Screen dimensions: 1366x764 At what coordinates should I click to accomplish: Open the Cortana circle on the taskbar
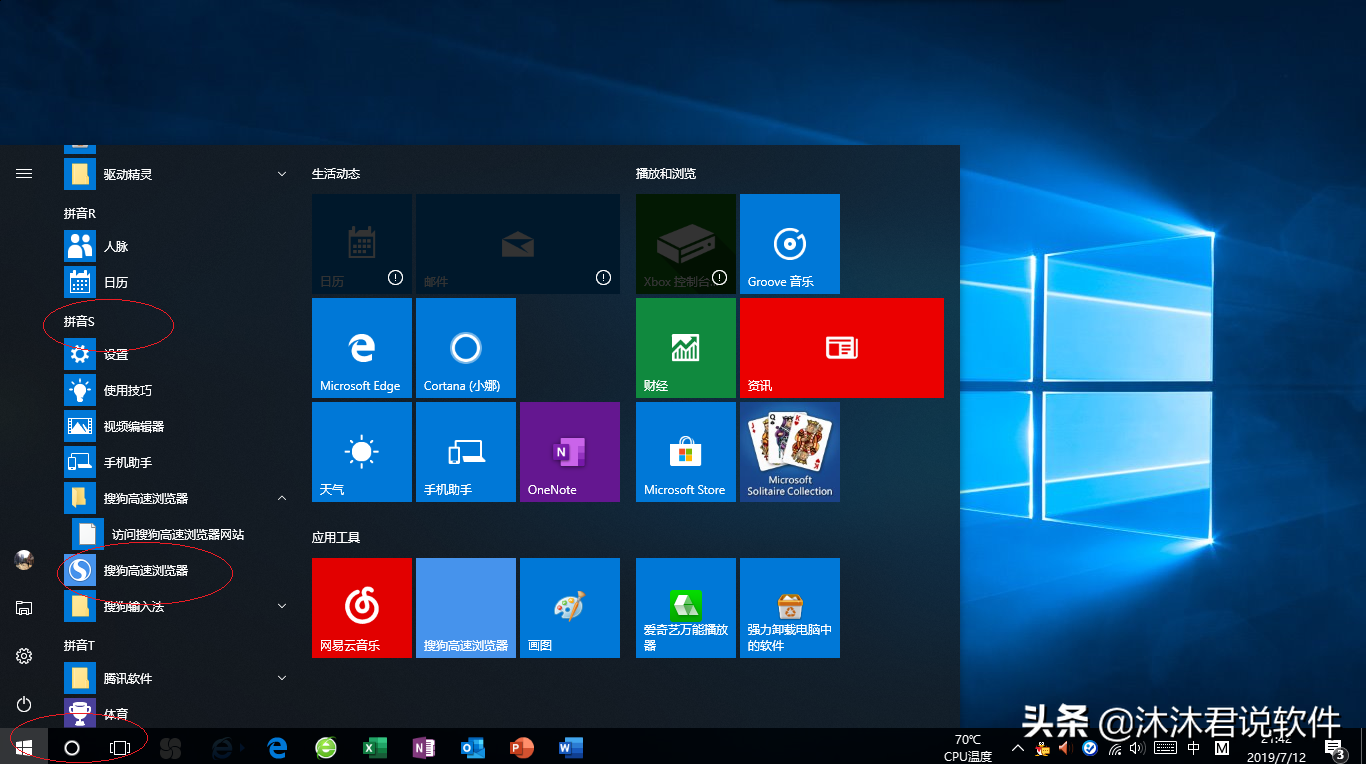pos(72,747)
